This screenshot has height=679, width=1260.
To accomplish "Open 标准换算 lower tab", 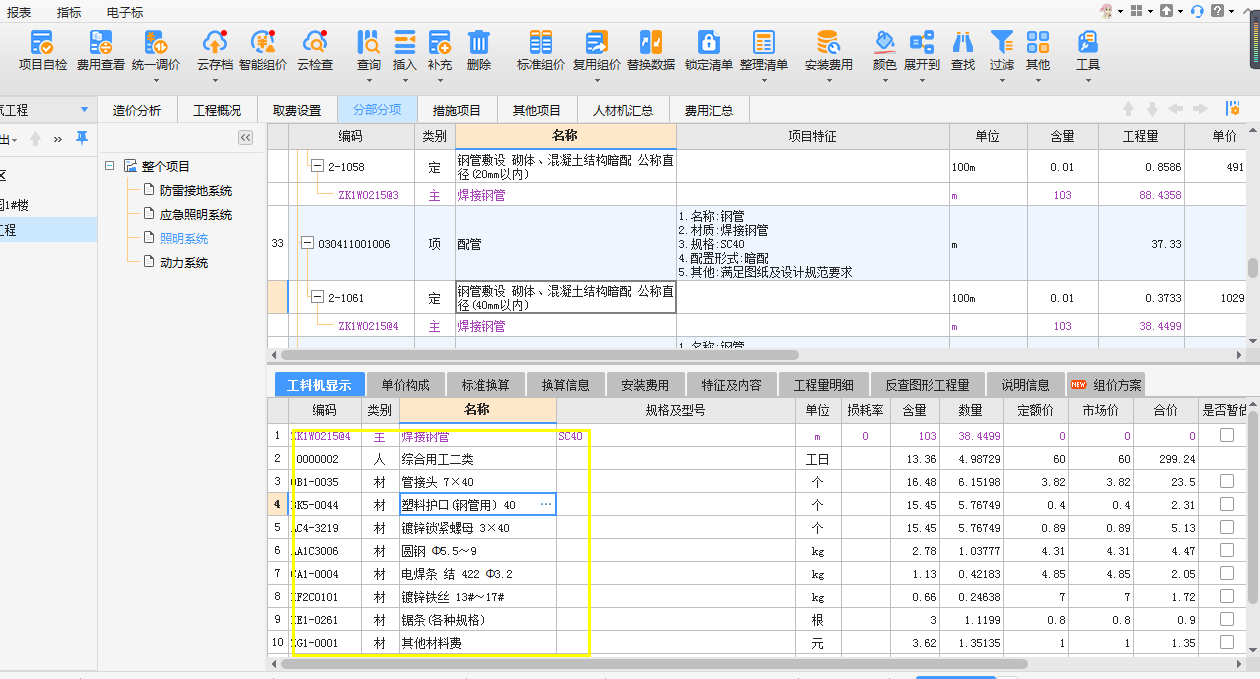I will pos(485,385).
